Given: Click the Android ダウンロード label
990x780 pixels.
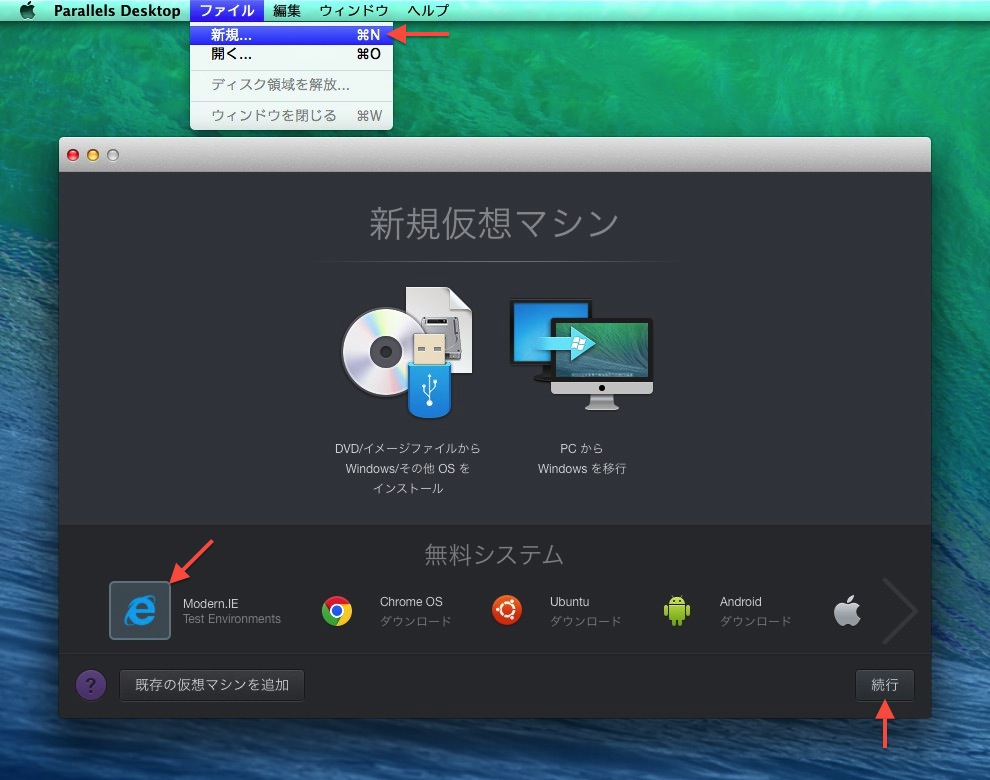Looking at the screenshot, I should (755, 611).
